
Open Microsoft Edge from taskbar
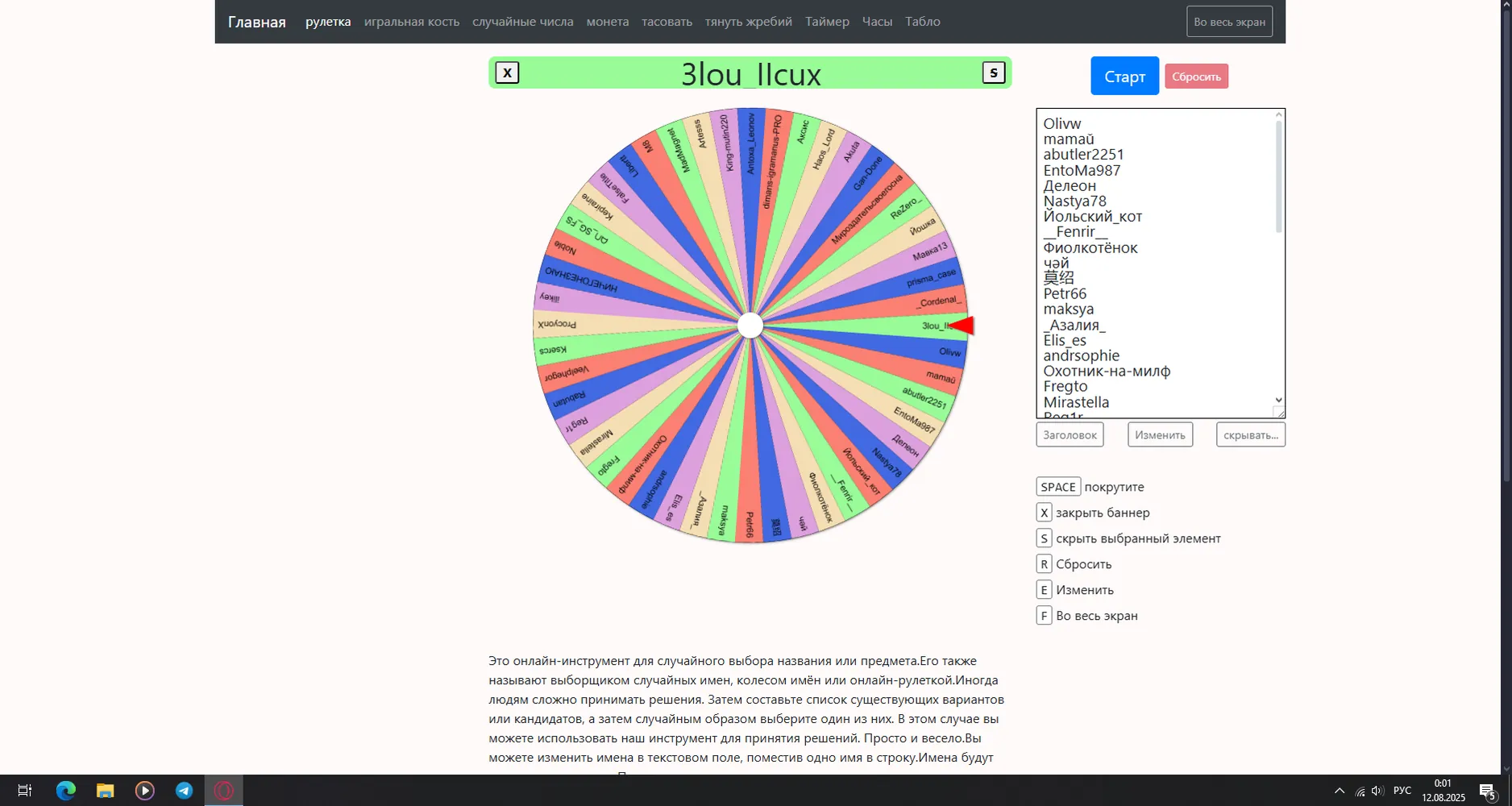tap(65, 791)
